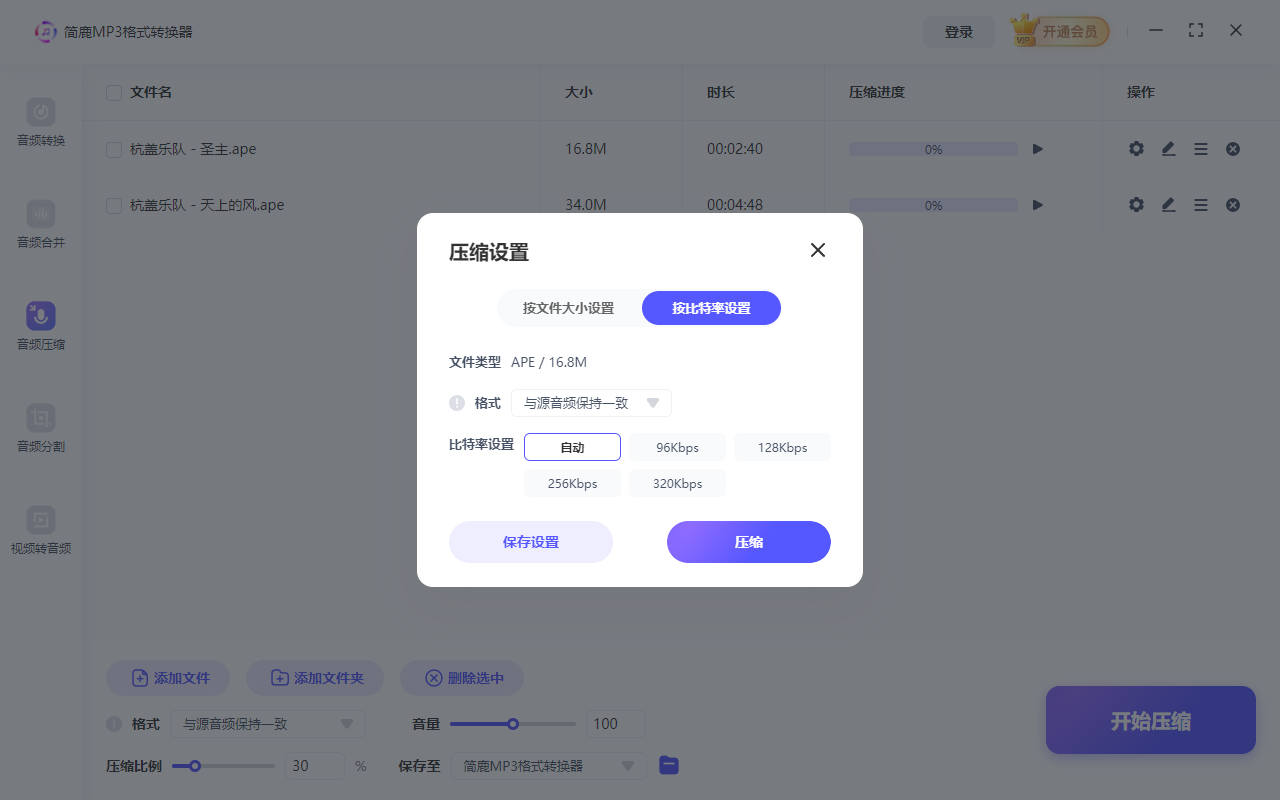Switch to the 按文件大小设置 tab
Viewport: 1280px width, 800px height.
pyautogui.click(x=570, y=308)
